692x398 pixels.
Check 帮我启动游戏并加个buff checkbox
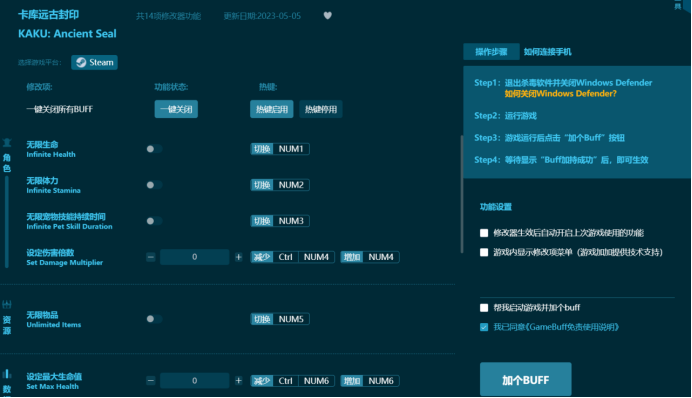pos(484,308)
